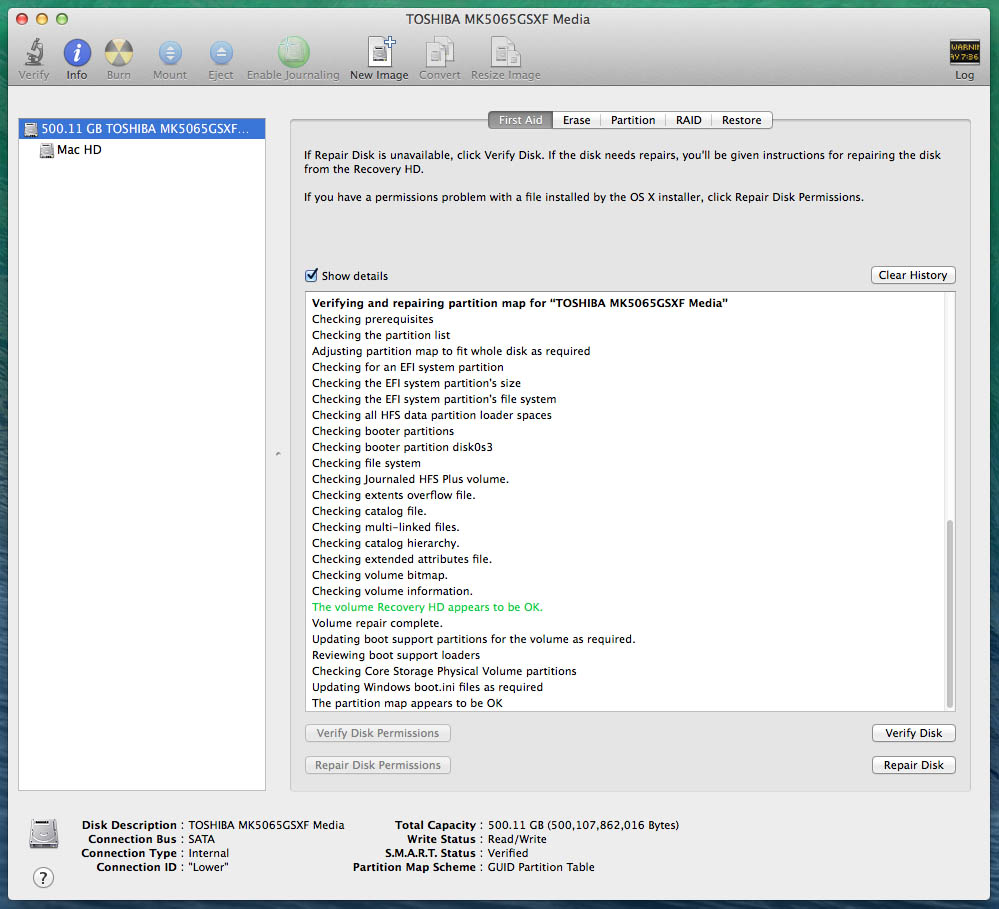Click the 'GUID Partition Table' scheme value
Image resolution: width=999 pixels, height=909 pixels.
(x=541, y=867)
